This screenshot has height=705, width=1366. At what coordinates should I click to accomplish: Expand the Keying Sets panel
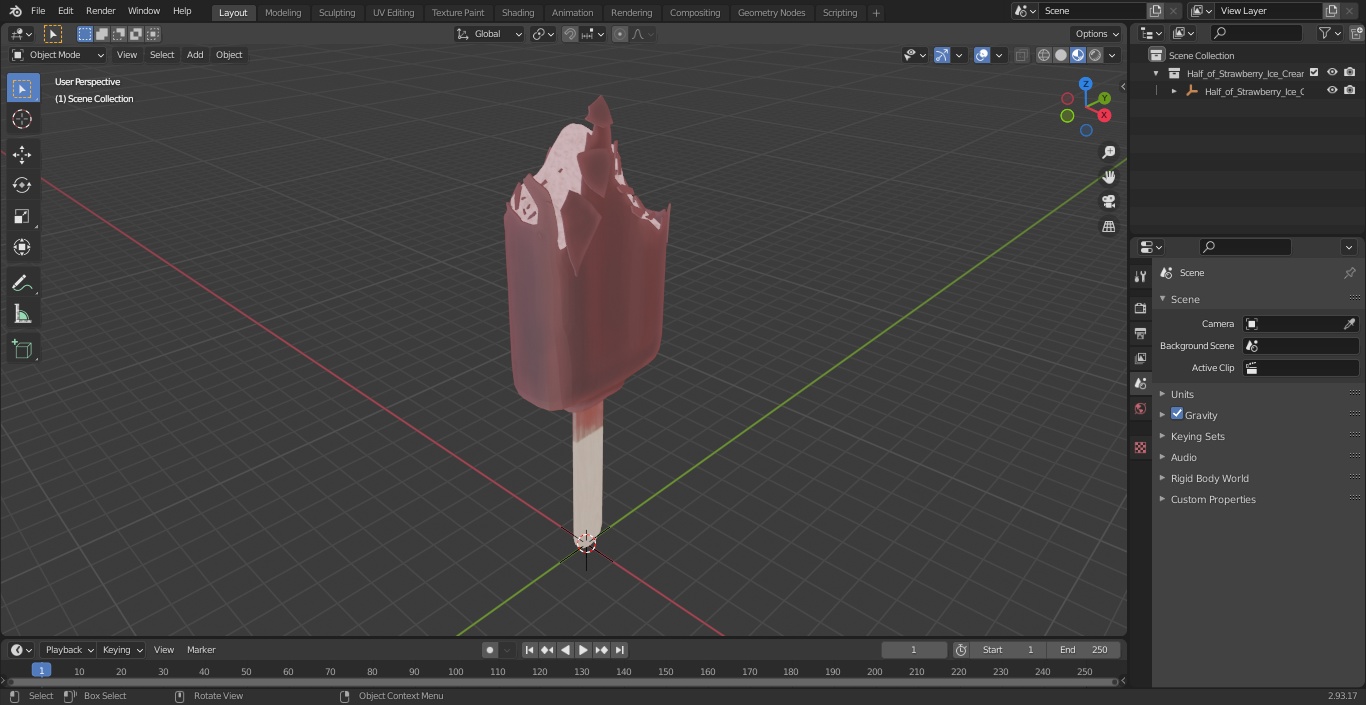coord(1197,436)
